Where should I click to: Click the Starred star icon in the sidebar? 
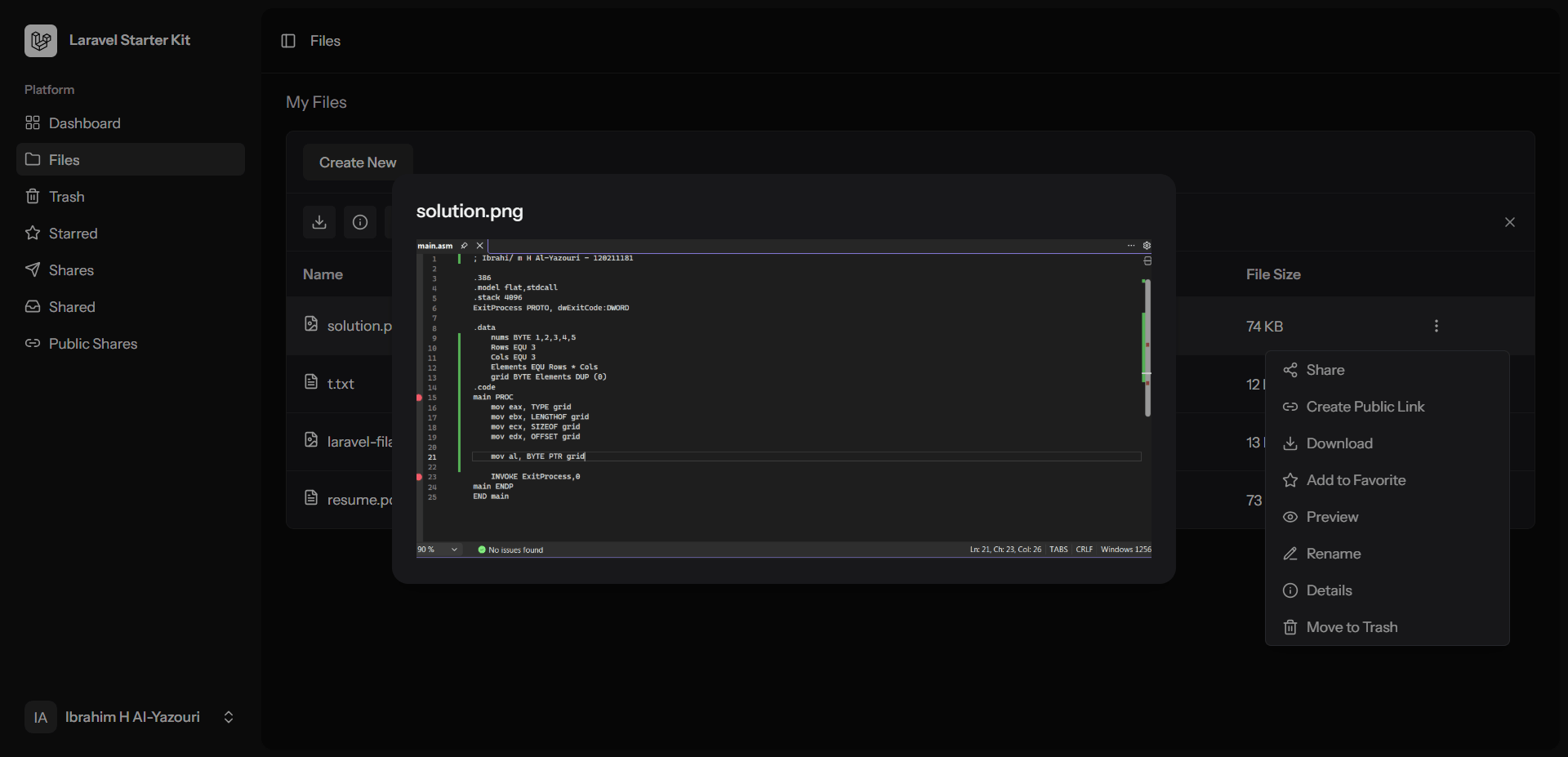(33, 233)
